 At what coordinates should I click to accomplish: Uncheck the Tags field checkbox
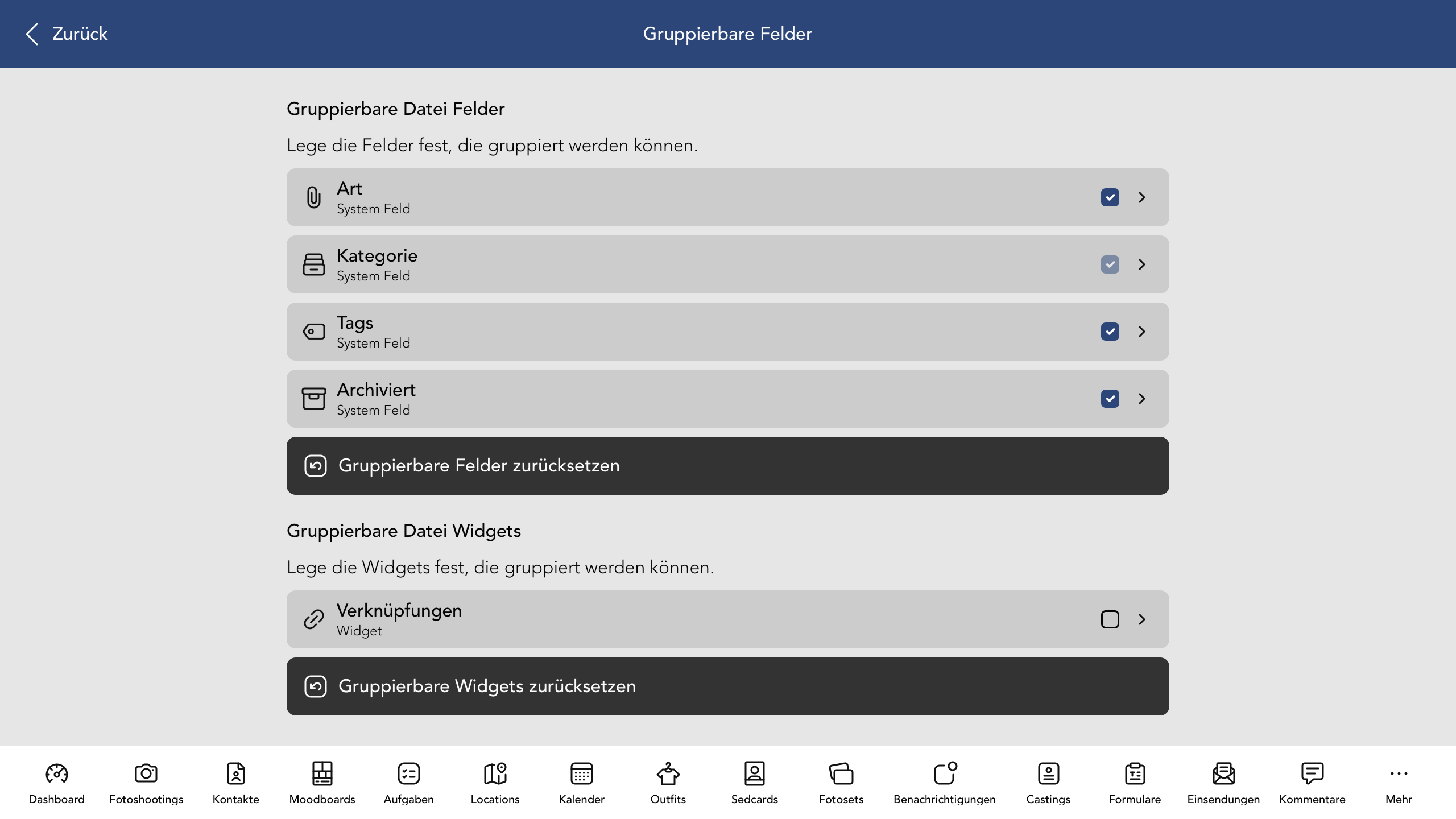coord(1110,332)
